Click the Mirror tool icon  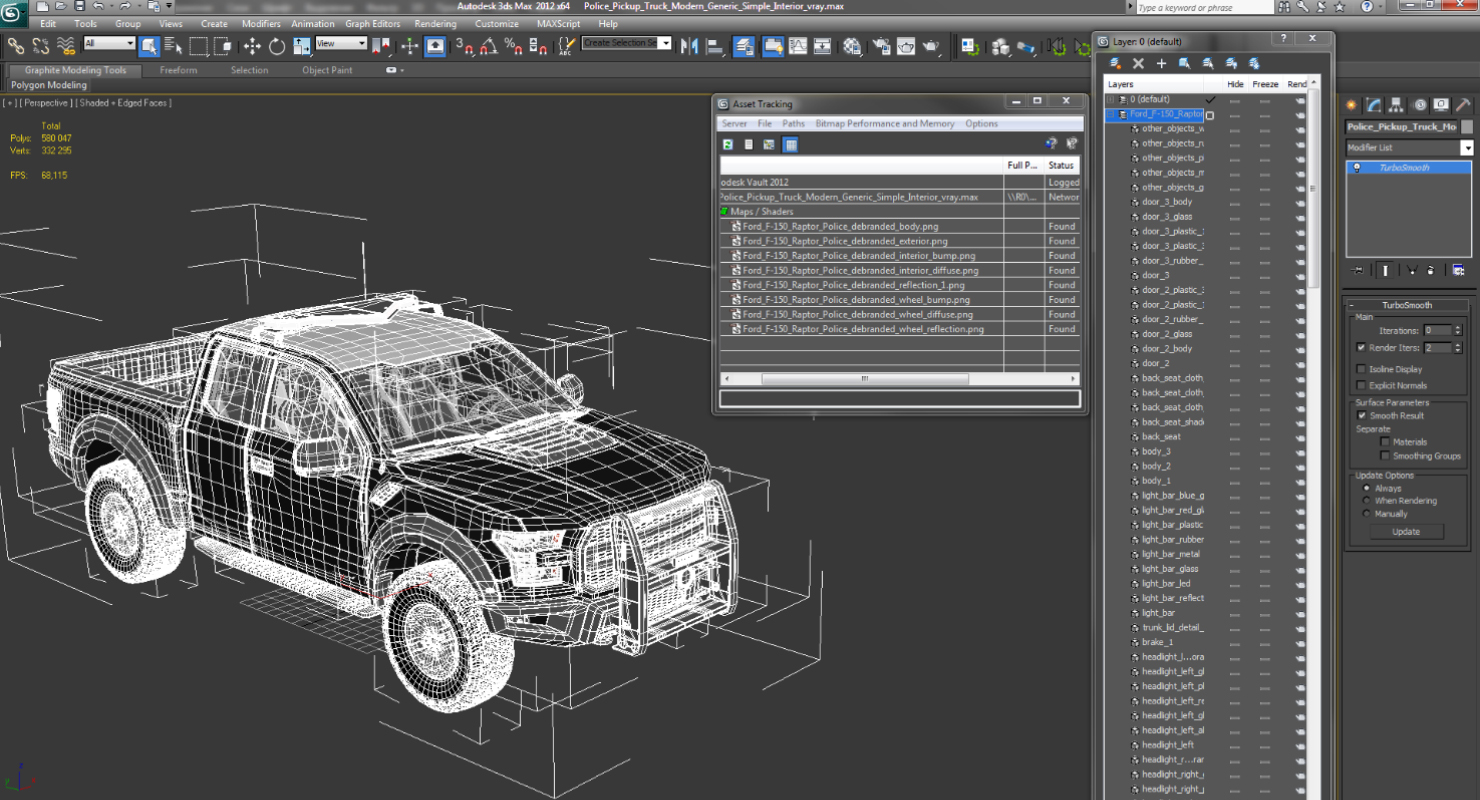689,45
